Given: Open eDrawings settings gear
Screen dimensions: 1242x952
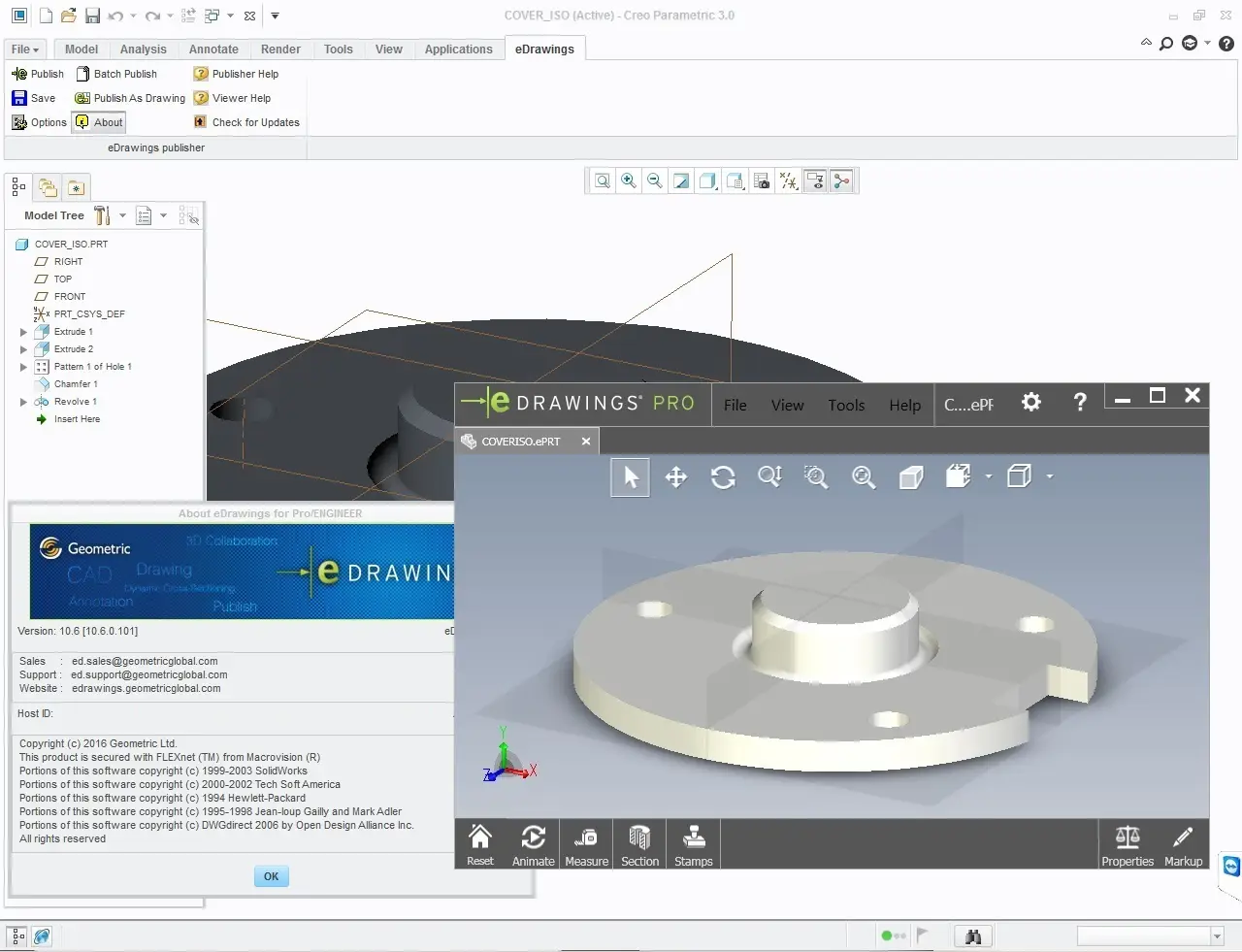Looking at the screenshot, I should click(1030, 402).
